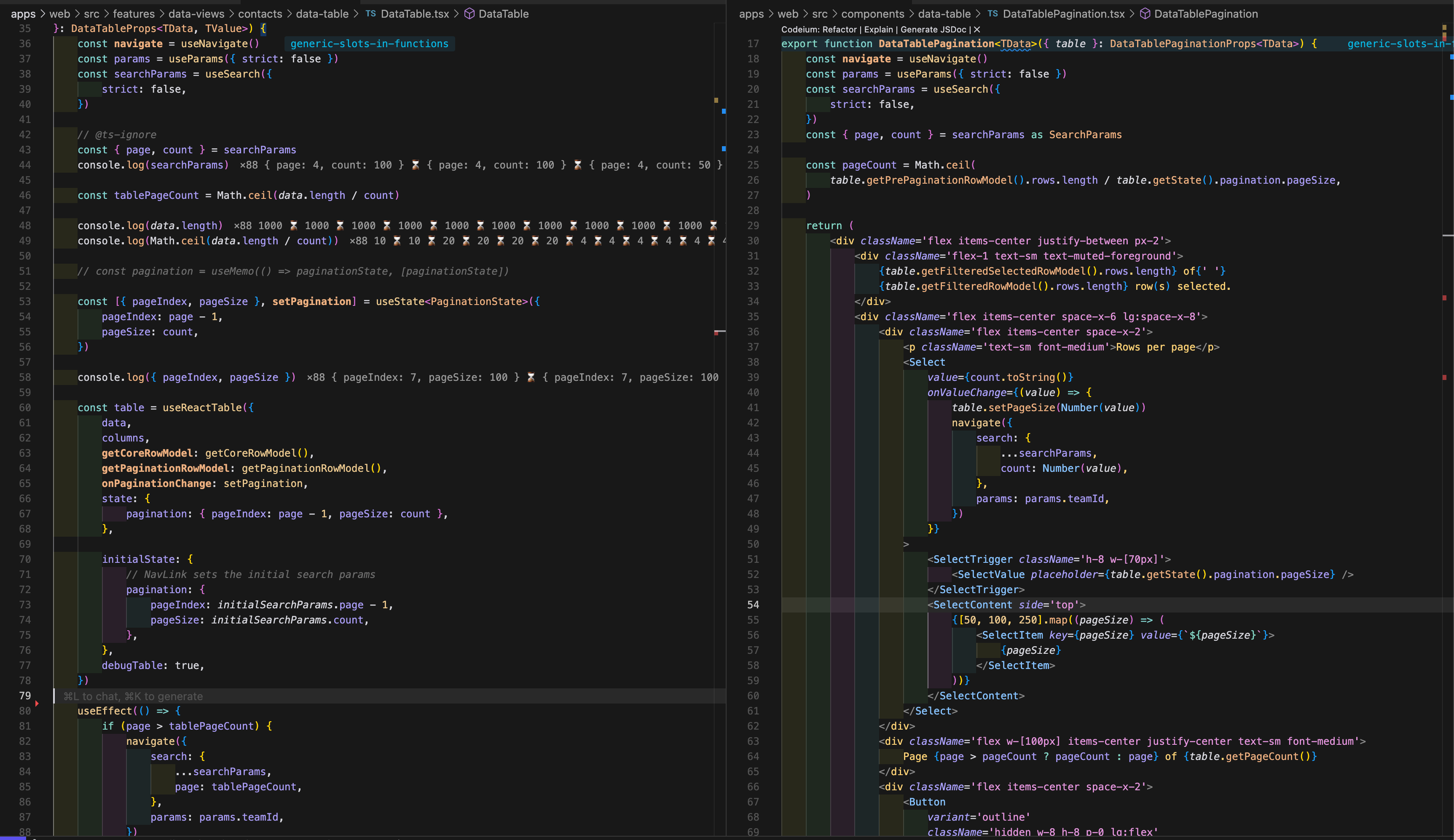
Task: Click the inline chat hint on line 79
Action: 133,696
